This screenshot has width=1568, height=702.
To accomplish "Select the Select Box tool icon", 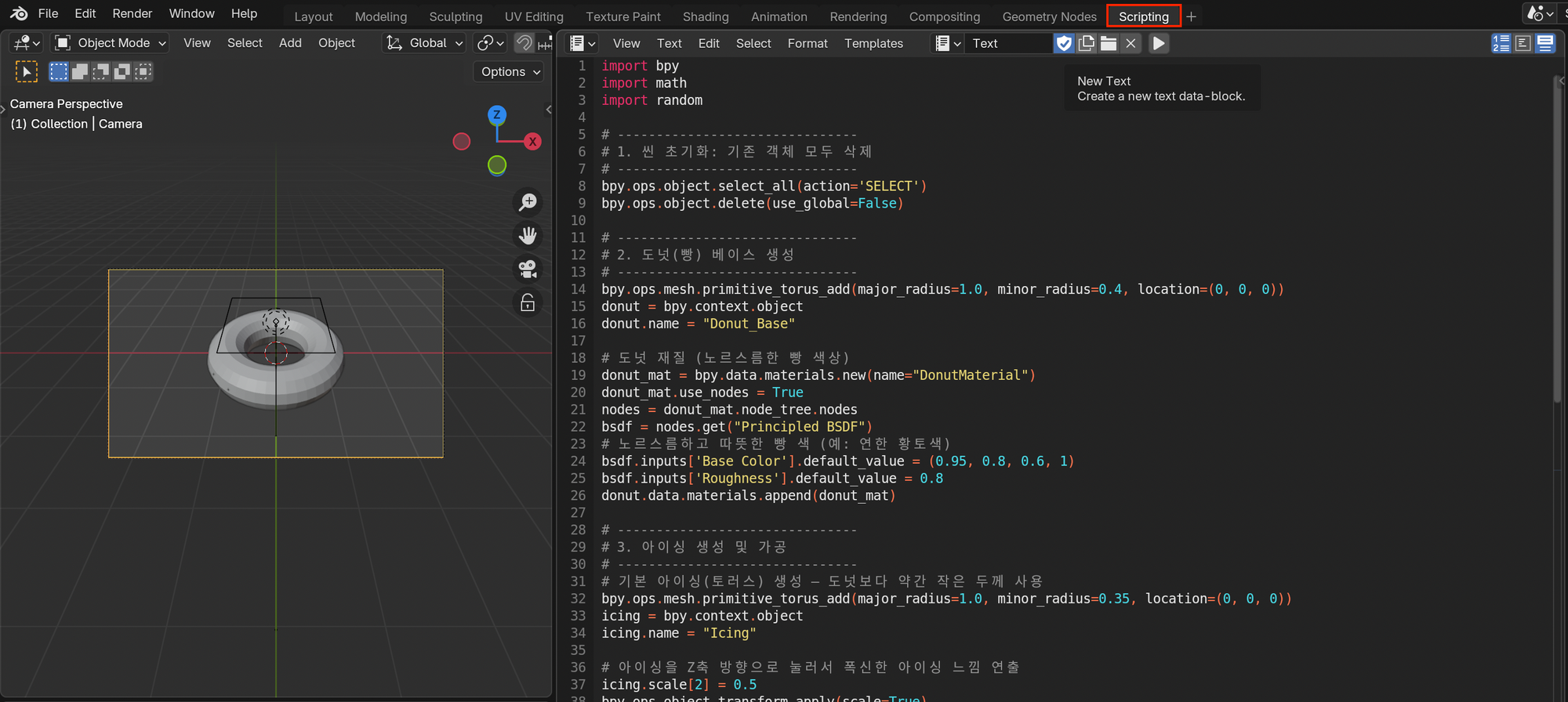I will click(x=27, y=72).
